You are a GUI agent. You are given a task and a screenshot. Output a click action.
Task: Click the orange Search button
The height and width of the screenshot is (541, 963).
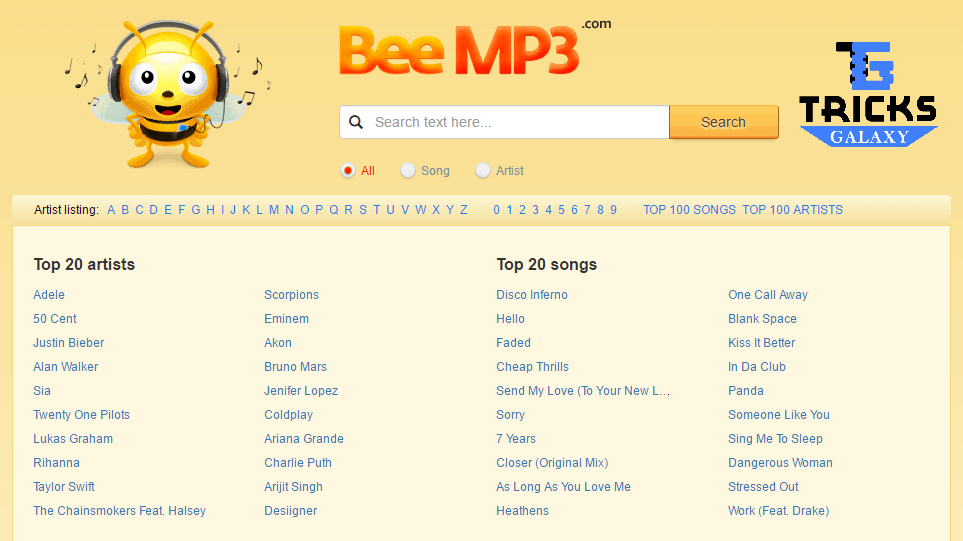click(x=723, y=122)
